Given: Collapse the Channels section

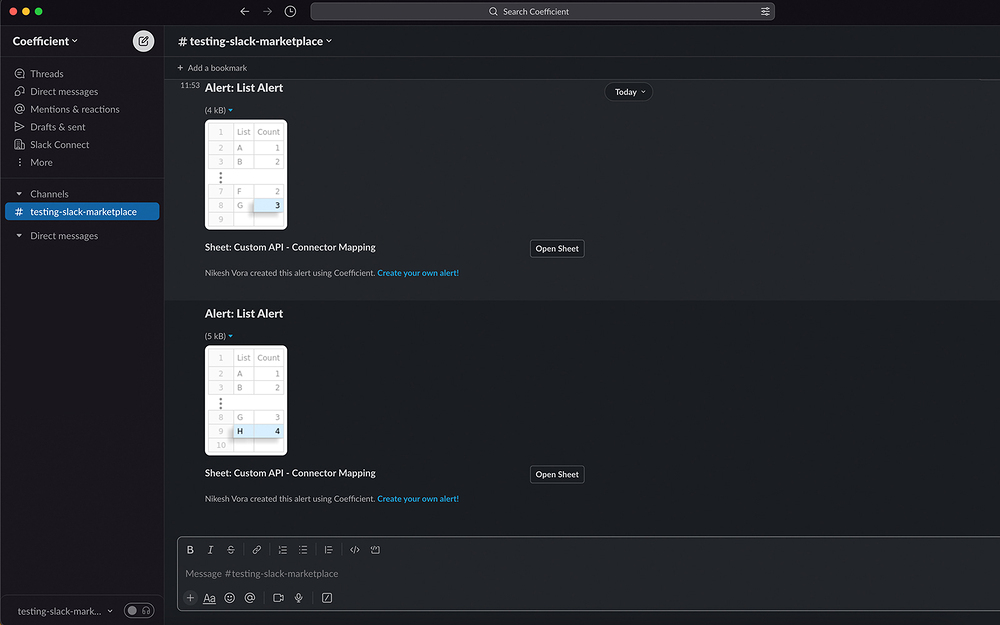Looking at the screenshot, I should 19,194.
